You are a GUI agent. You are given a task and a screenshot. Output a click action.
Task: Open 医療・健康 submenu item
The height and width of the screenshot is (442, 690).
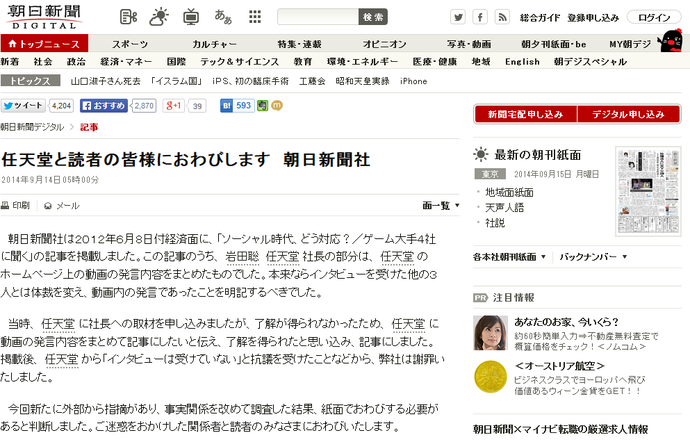coord(435,62)
